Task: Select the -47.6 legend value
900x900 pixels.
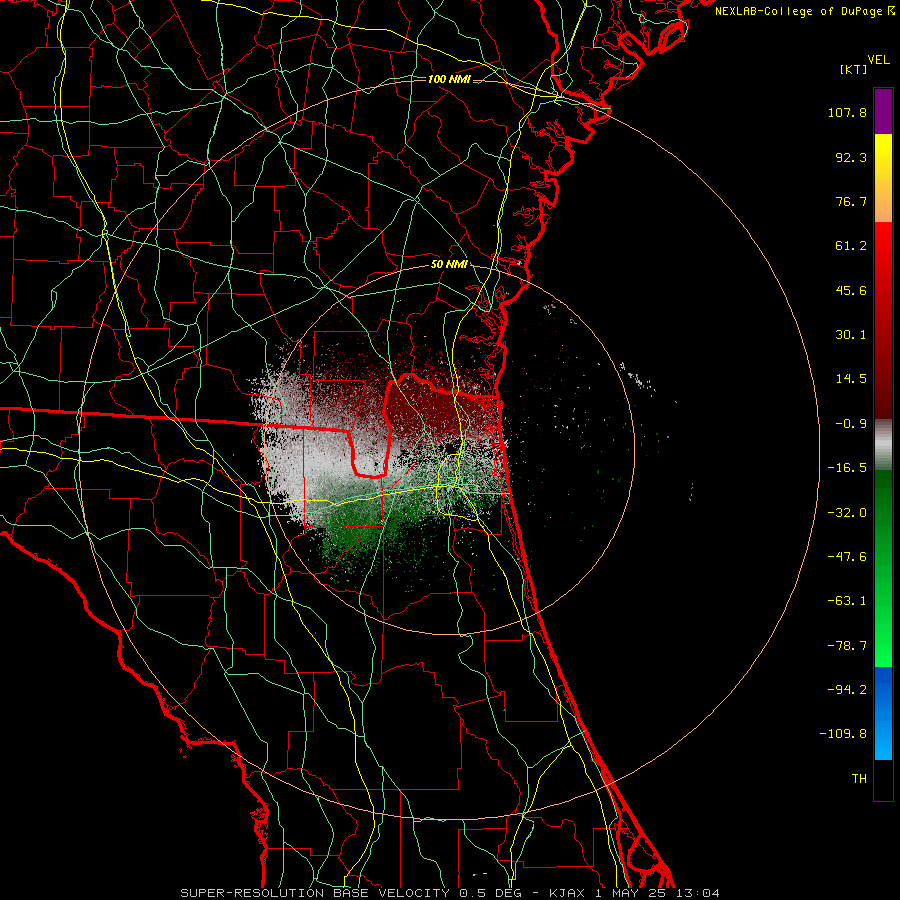Action: 847,557
